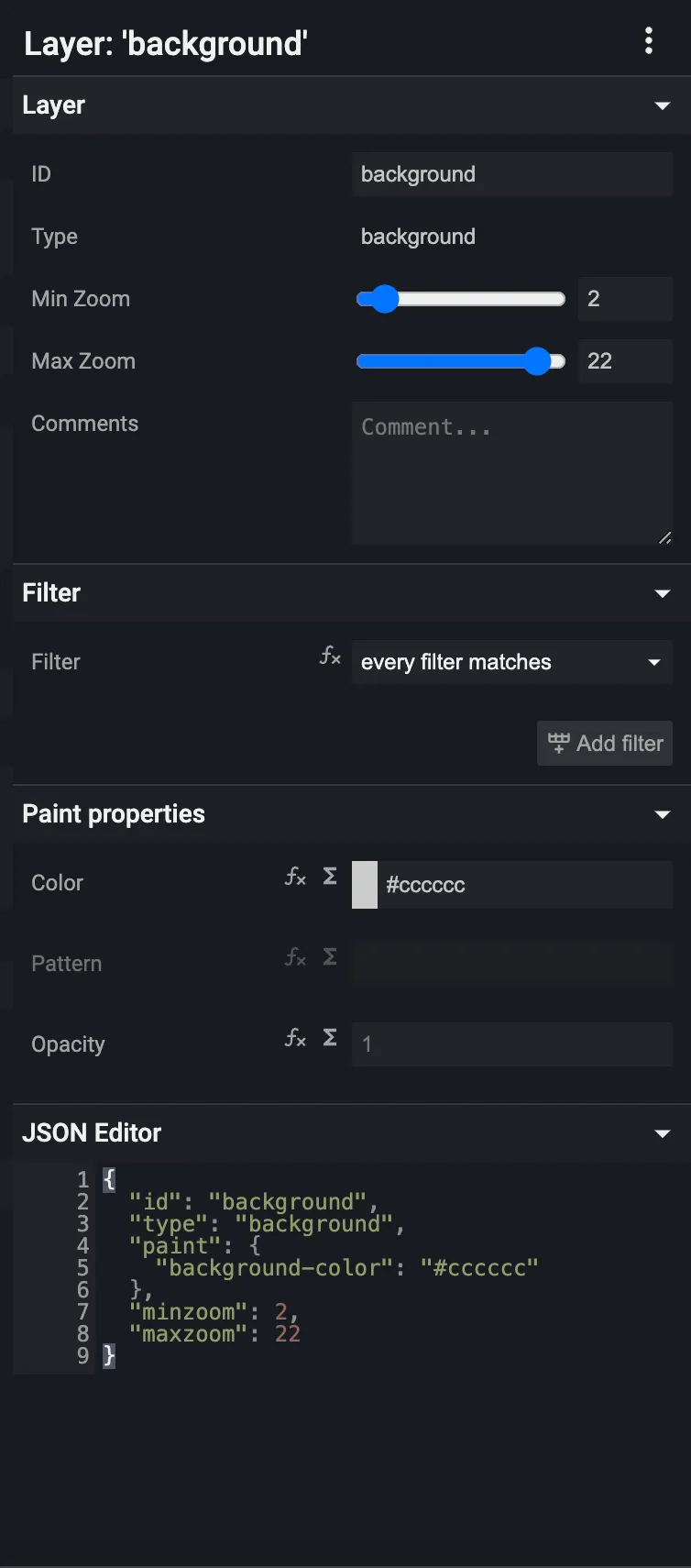Click the Opacity row fx expression icon
The height and width of the screenshot is (1568, 691).
pyautogui.click(x=295, y=1038)
